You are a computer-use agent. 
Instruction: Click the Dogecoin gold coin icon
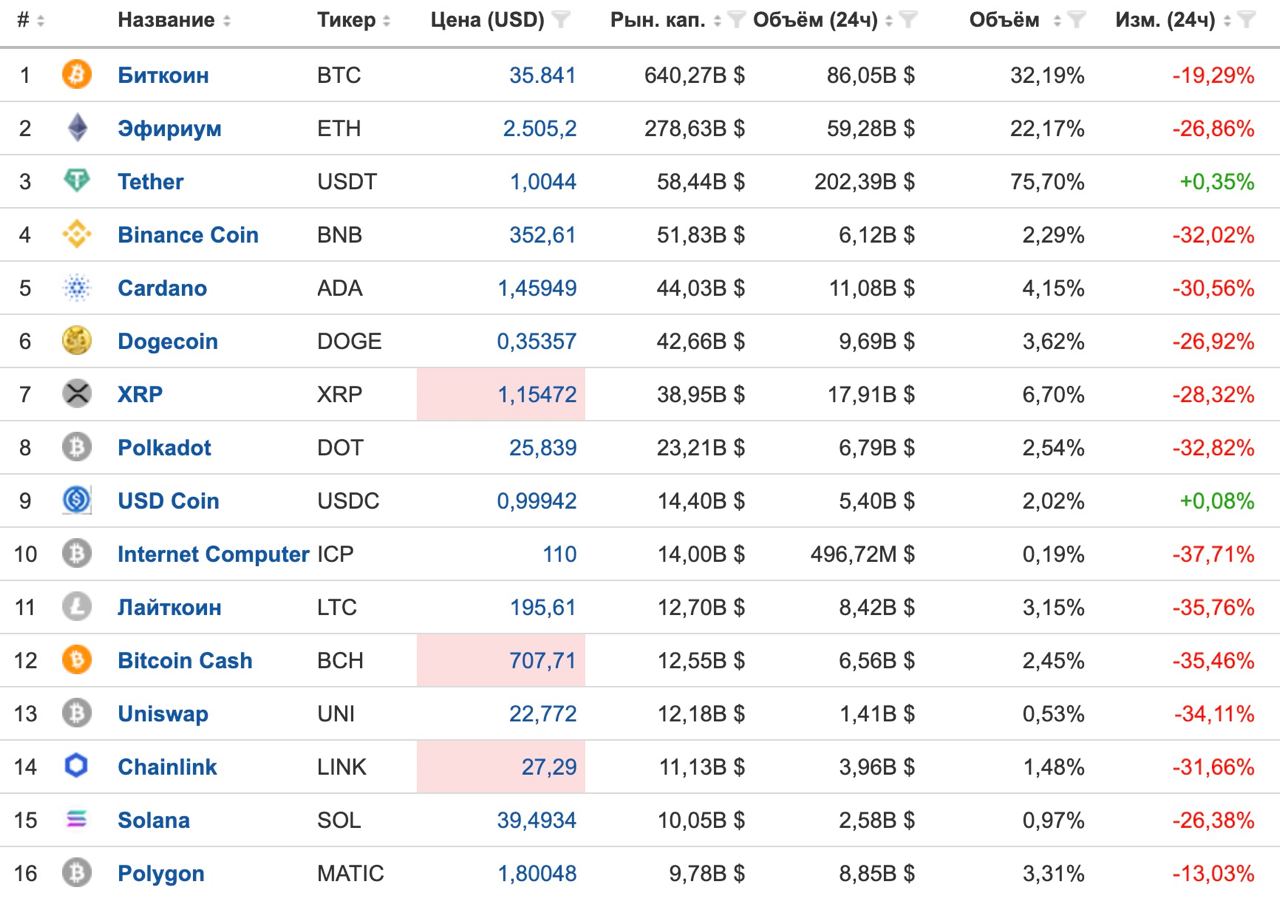[x=76, y=341]
